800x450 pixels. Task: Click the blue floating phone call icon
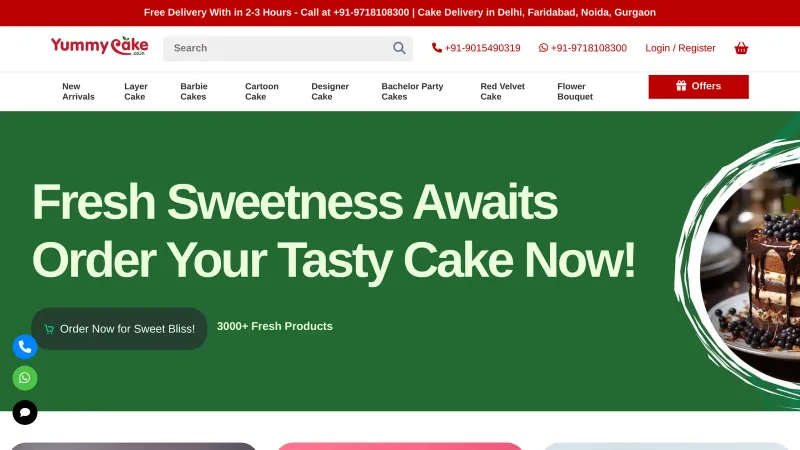(25, 347)
